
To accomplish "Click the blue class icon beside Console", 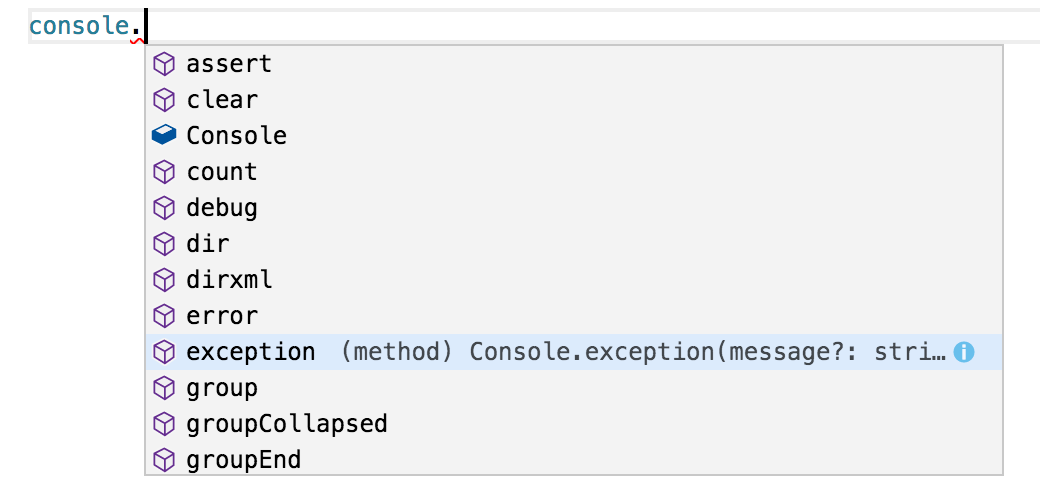I will coord(164,135).
